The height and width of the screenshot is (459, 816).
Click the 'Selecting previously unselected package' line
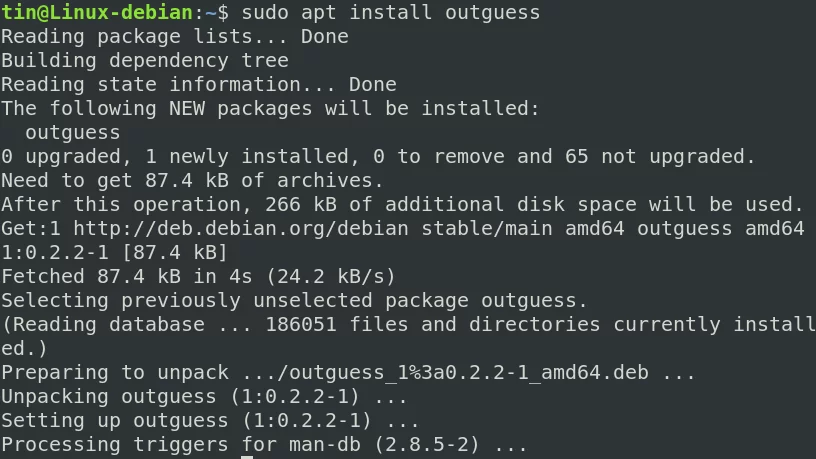coord(294,300)
